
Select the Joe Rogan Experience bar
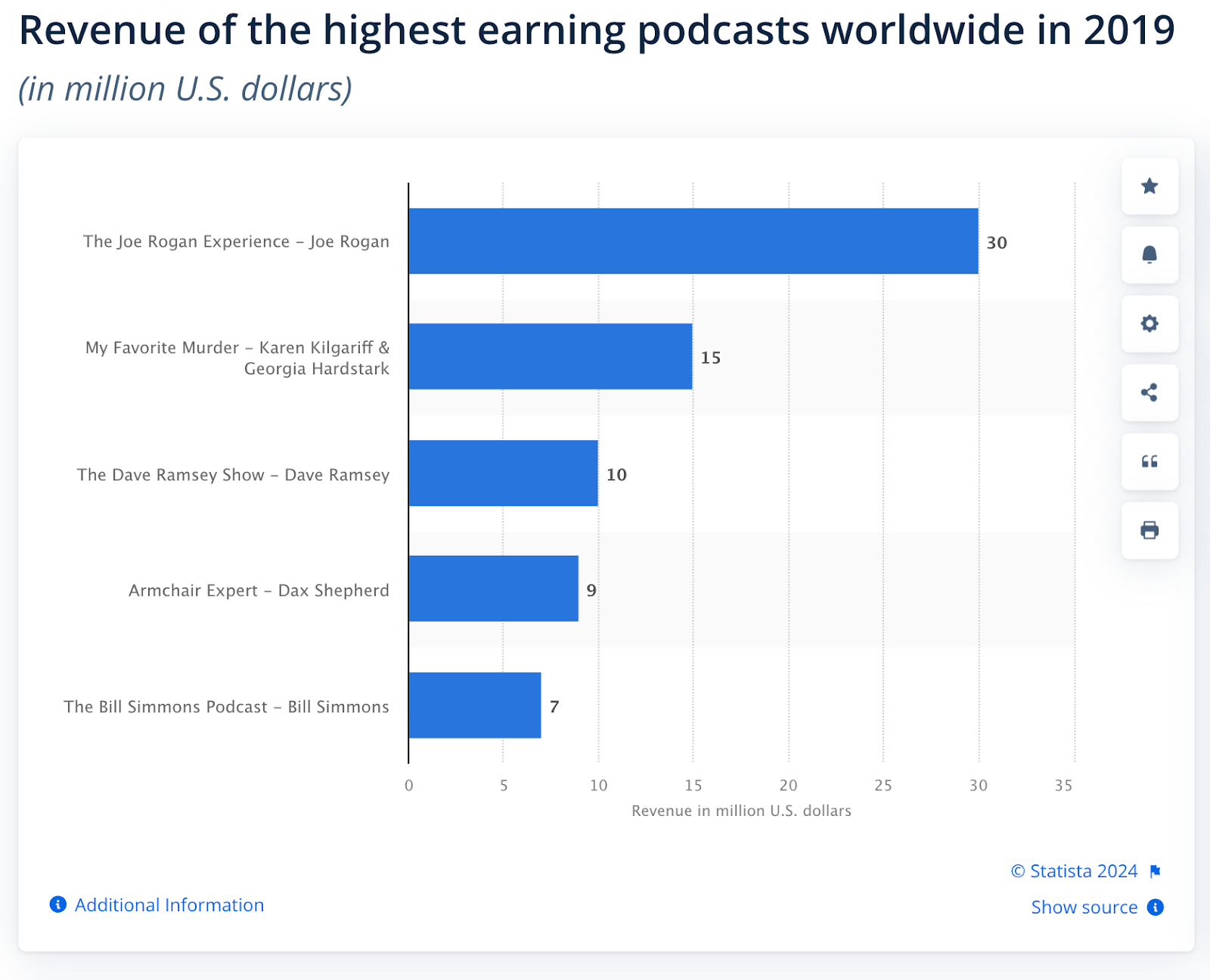pos(692,242)
